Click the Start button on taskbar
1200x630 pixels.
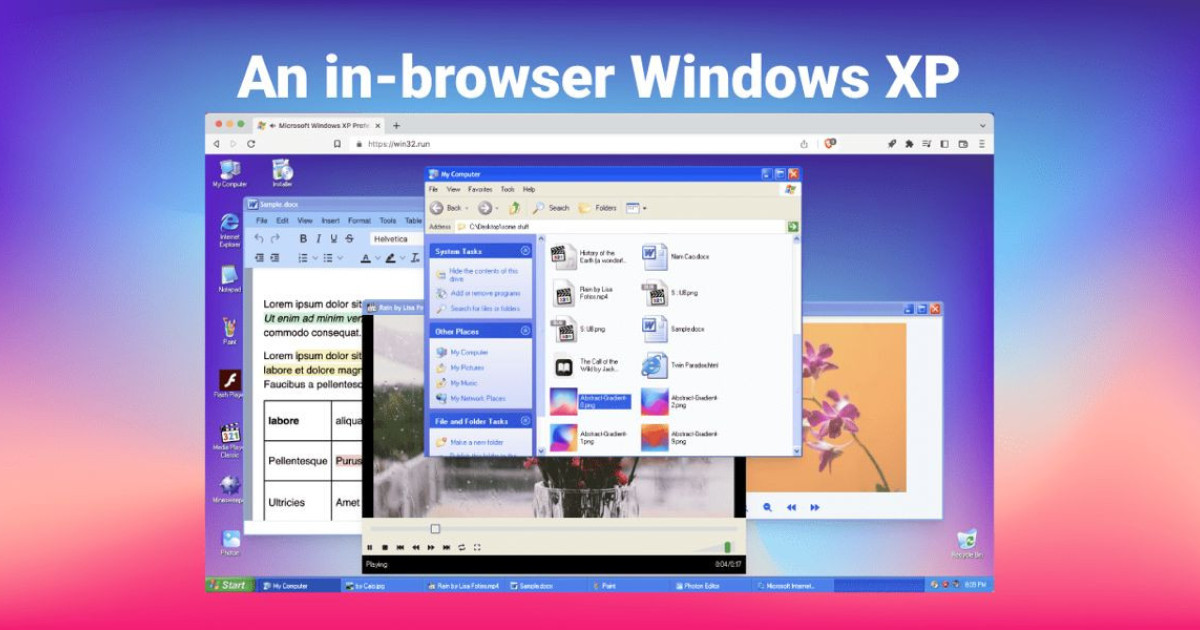[230, 585]
